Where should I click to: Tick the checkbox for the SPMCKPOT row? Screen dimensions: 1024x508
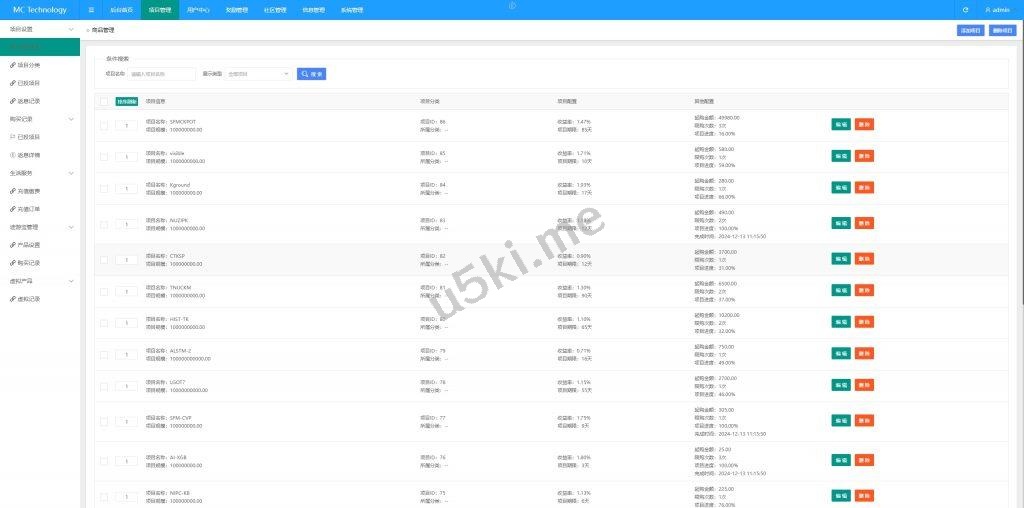[104, 125]
